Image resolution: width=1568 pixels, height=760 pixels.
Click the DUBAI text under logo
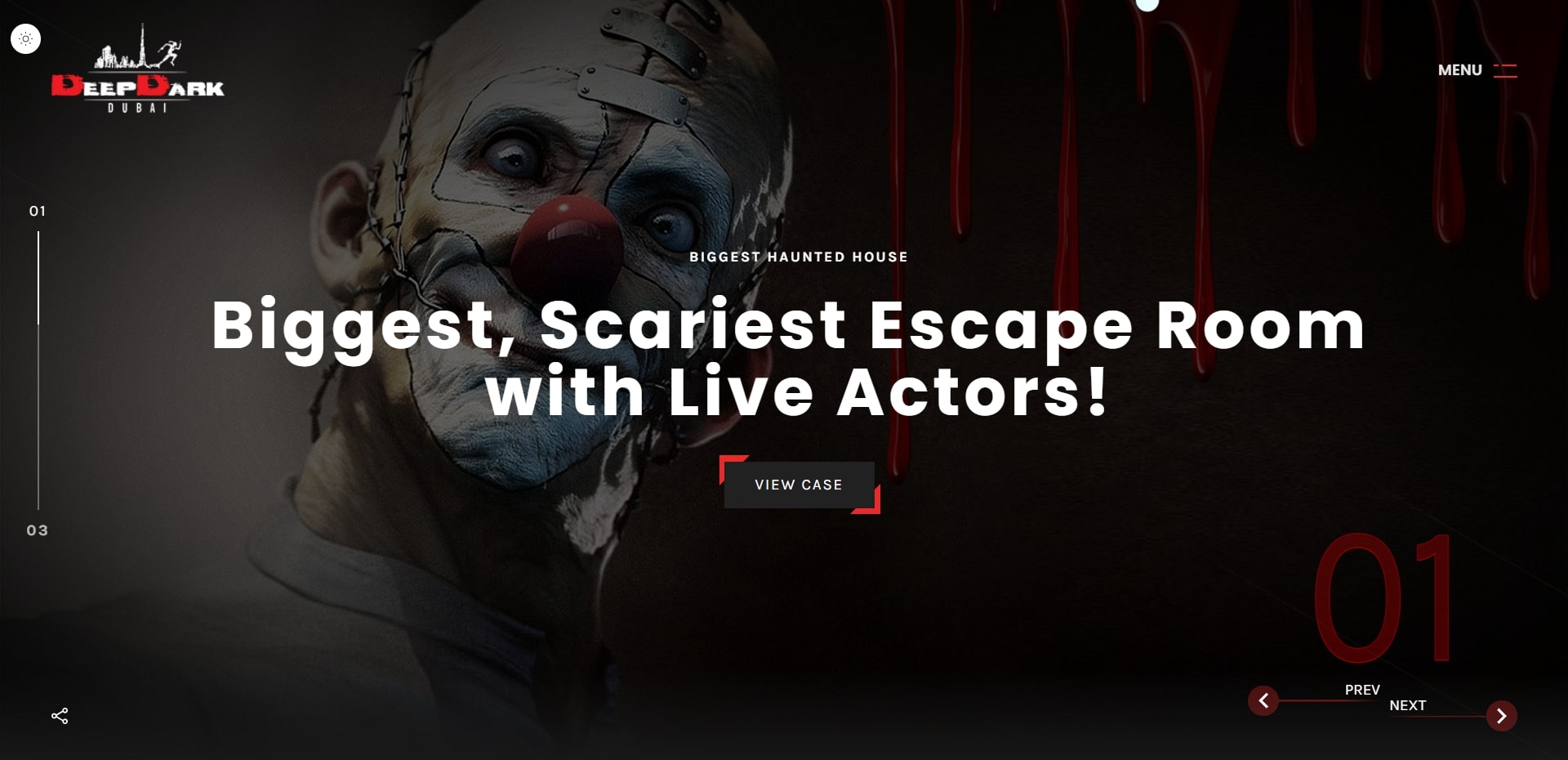[x=137, y=108]
